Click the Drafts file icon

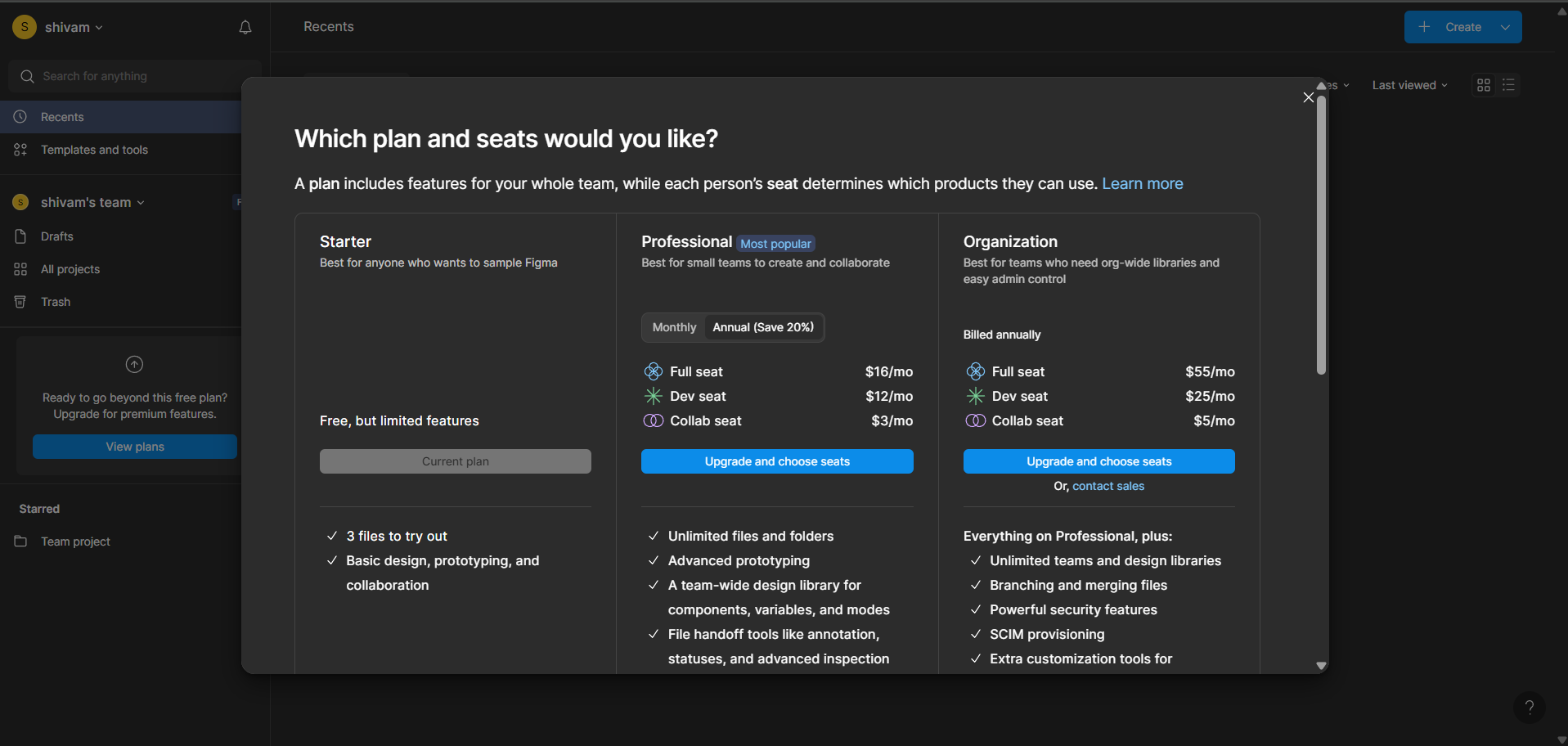click(20, 236)
